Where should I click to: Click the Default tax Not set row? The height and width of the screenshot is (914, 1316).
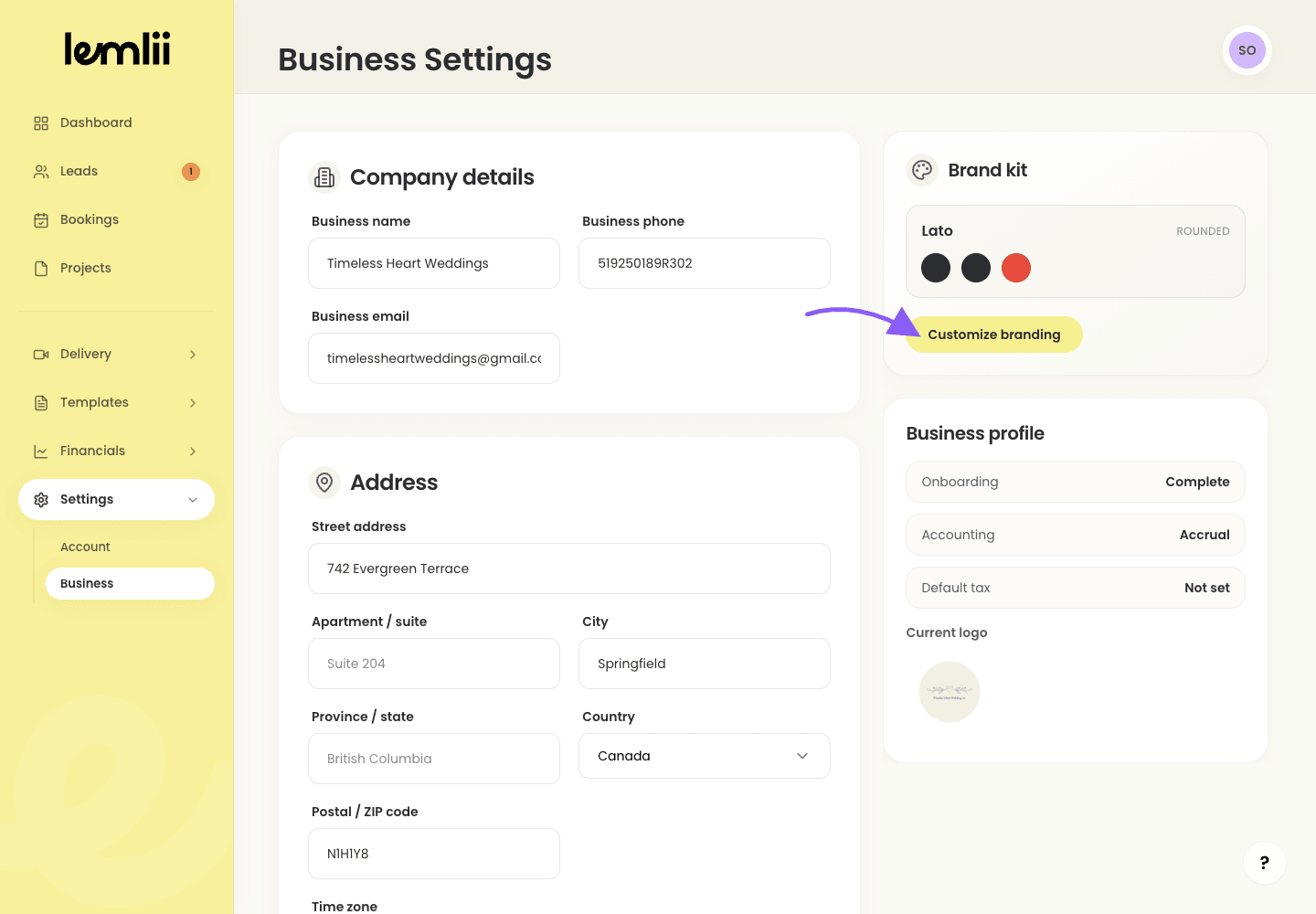pos(1076,588)
